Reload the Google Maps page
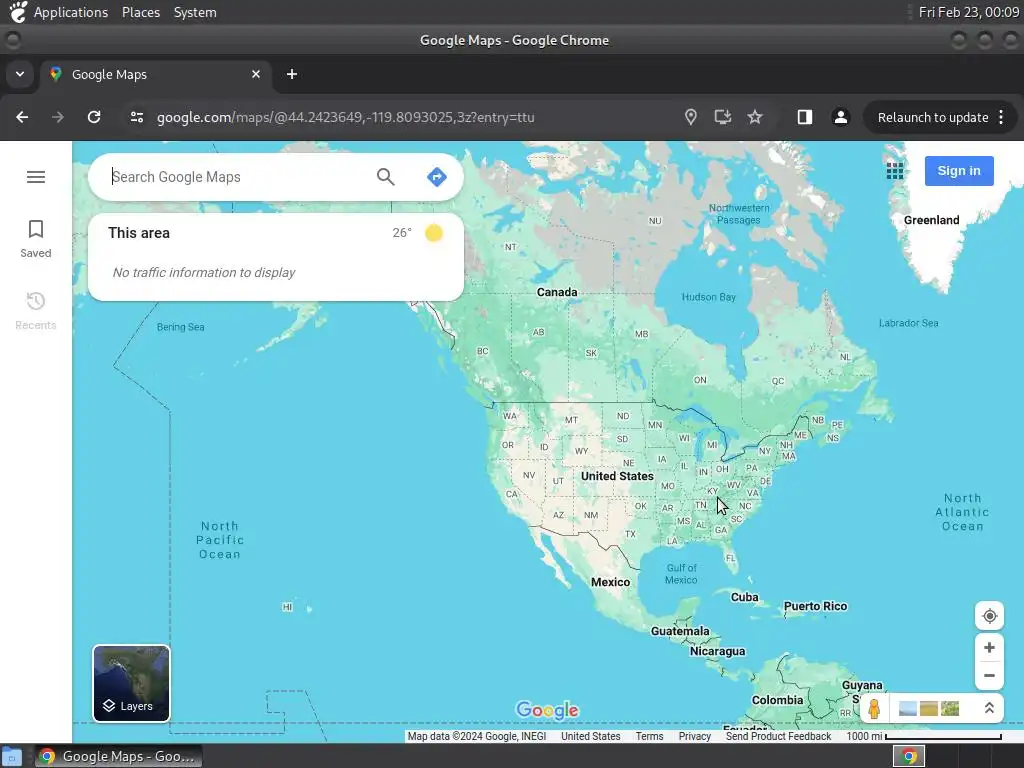Image resolution: width=1024 pixels, height=768 pixels. (94, 117)
